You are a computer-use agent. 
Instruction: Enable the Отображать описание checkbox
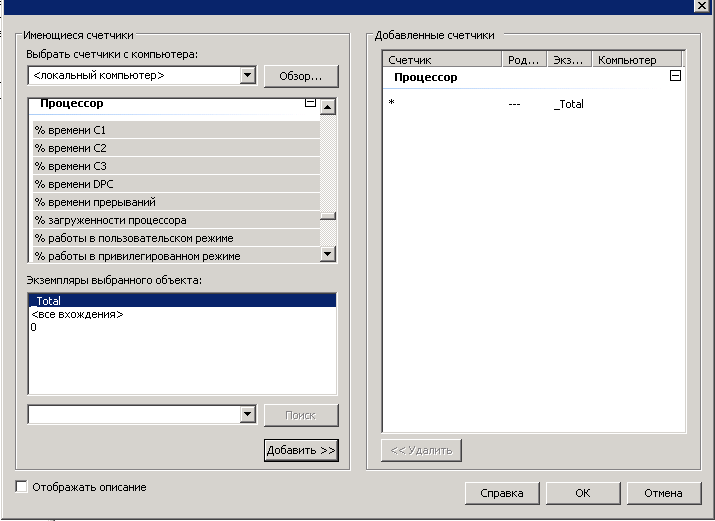(22, 487)
